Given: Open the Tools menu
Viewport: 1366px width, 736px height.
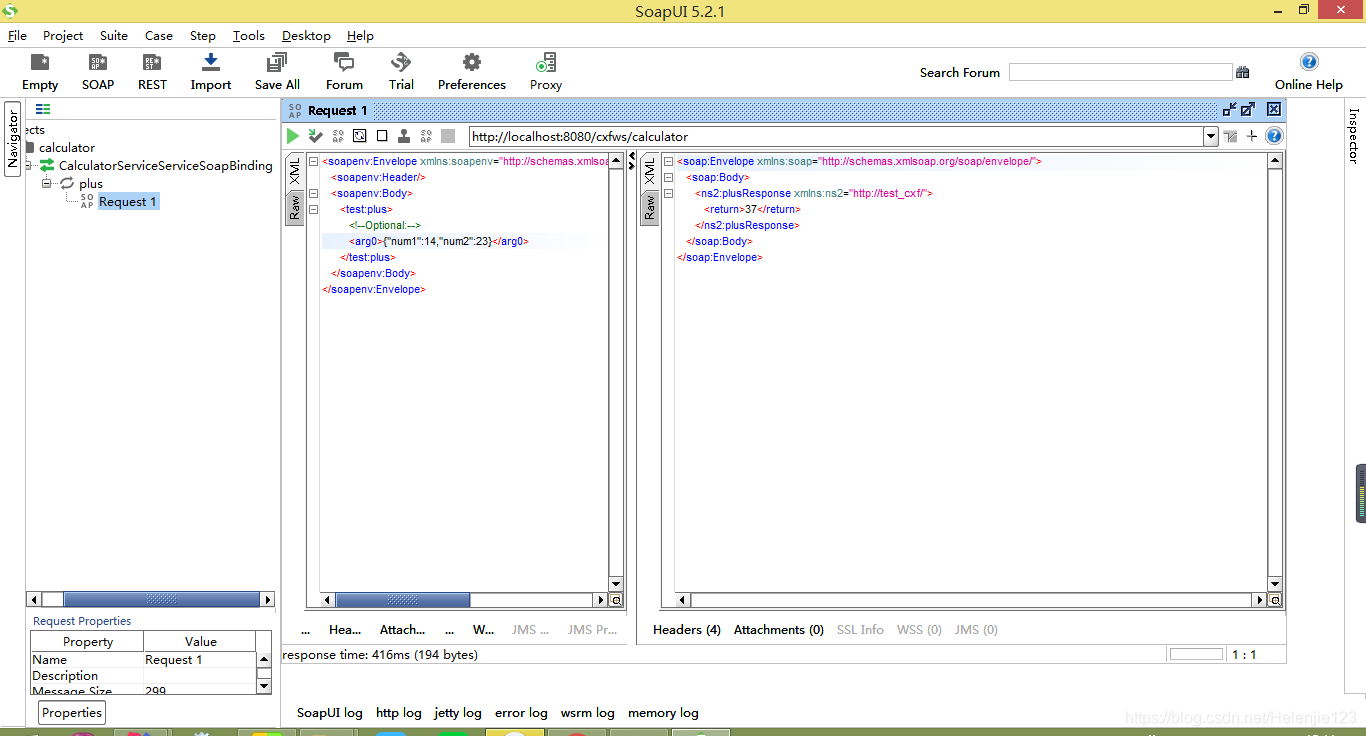Looking at the screenshot, I should tap(249, 36).
